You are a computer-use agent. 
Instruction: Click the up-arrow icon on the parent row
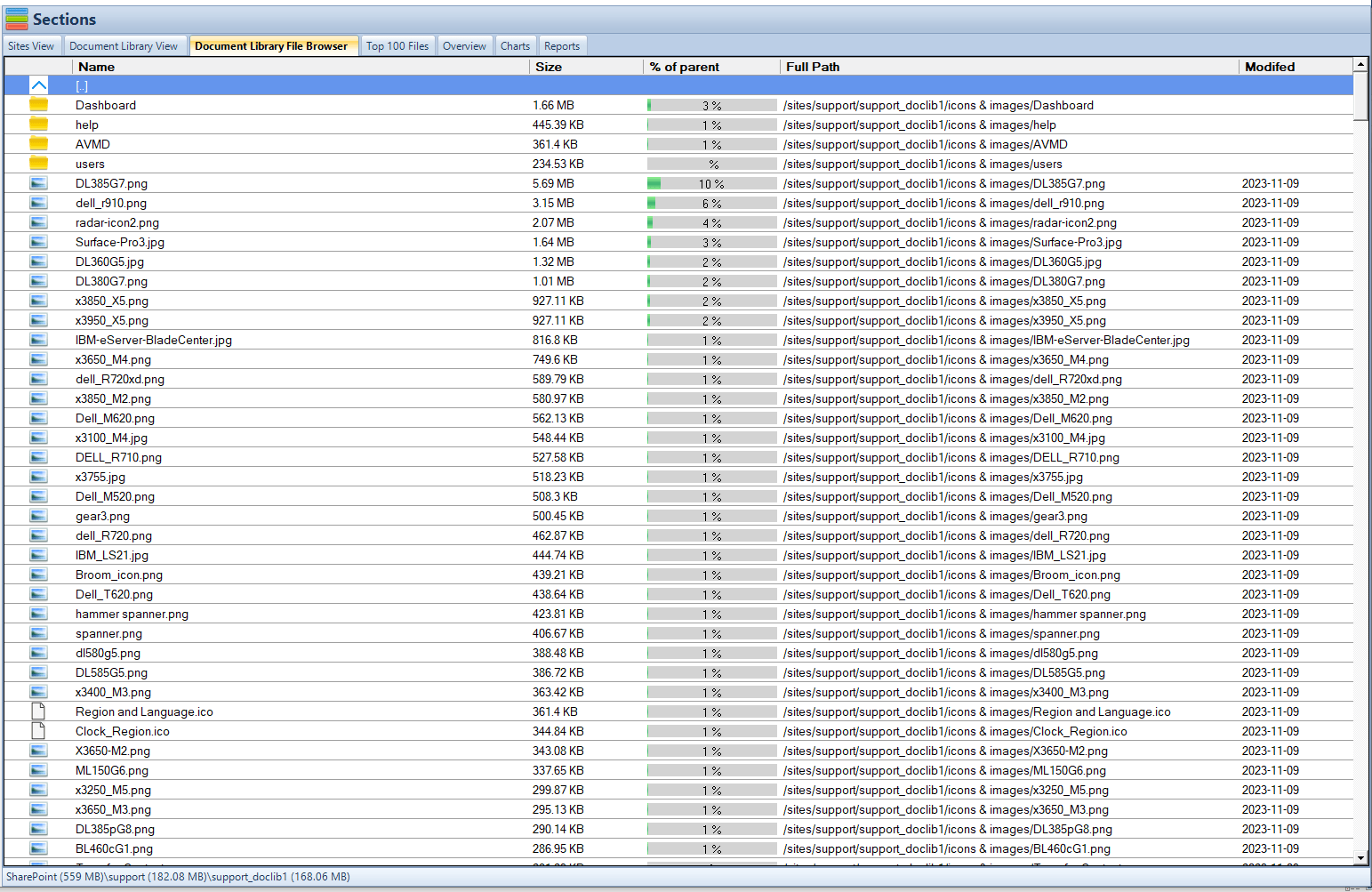tap(38, 84)
